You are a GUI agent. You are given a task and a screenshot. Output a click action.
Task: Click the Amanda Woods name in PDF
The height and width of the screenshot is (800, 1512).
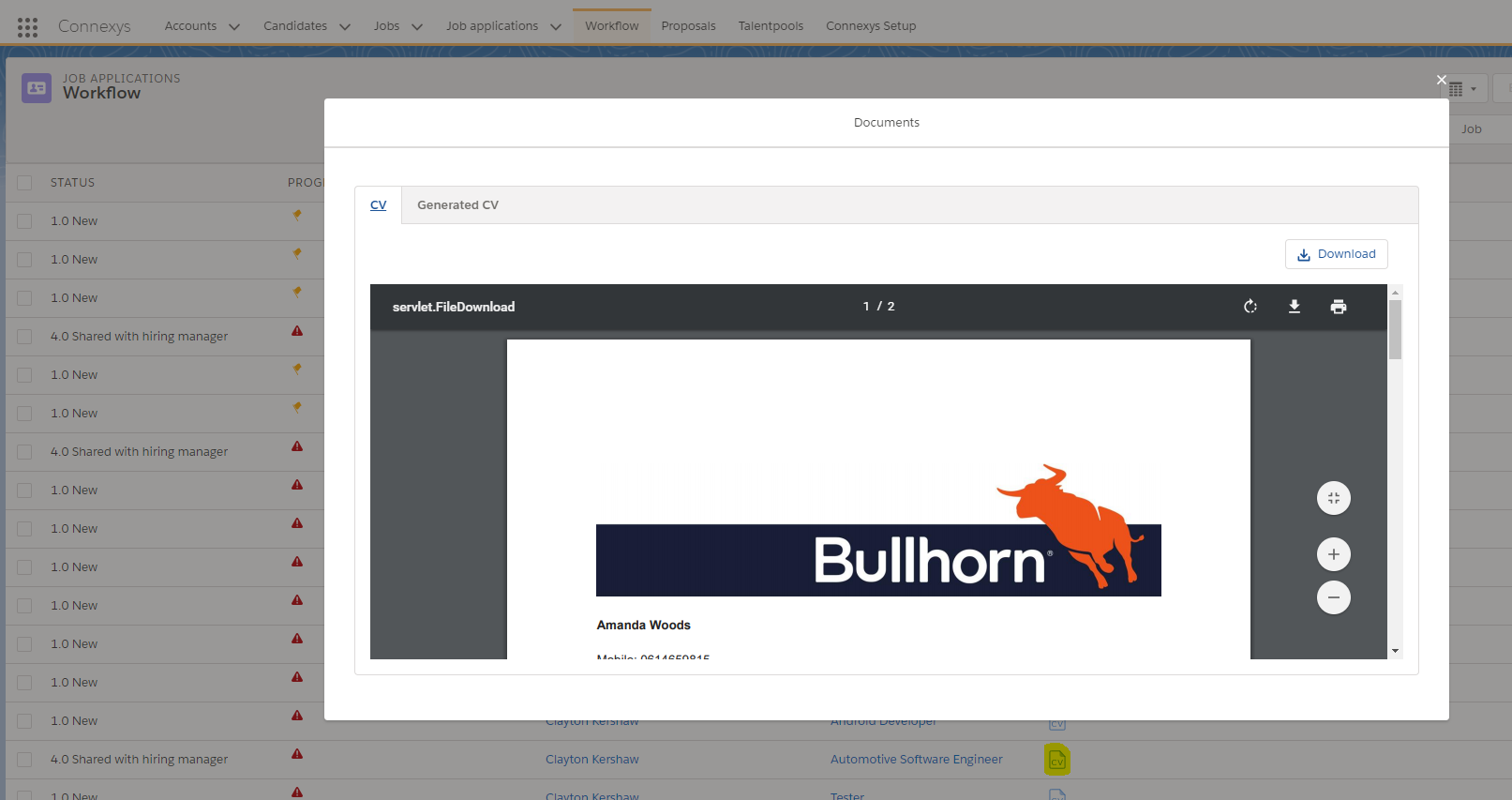click(644, 626)
